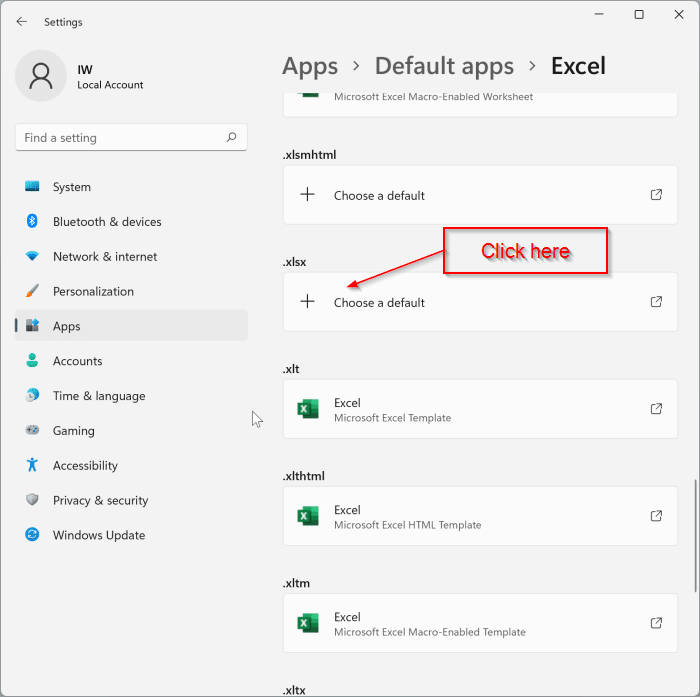Maximize the Settings window

639,14
